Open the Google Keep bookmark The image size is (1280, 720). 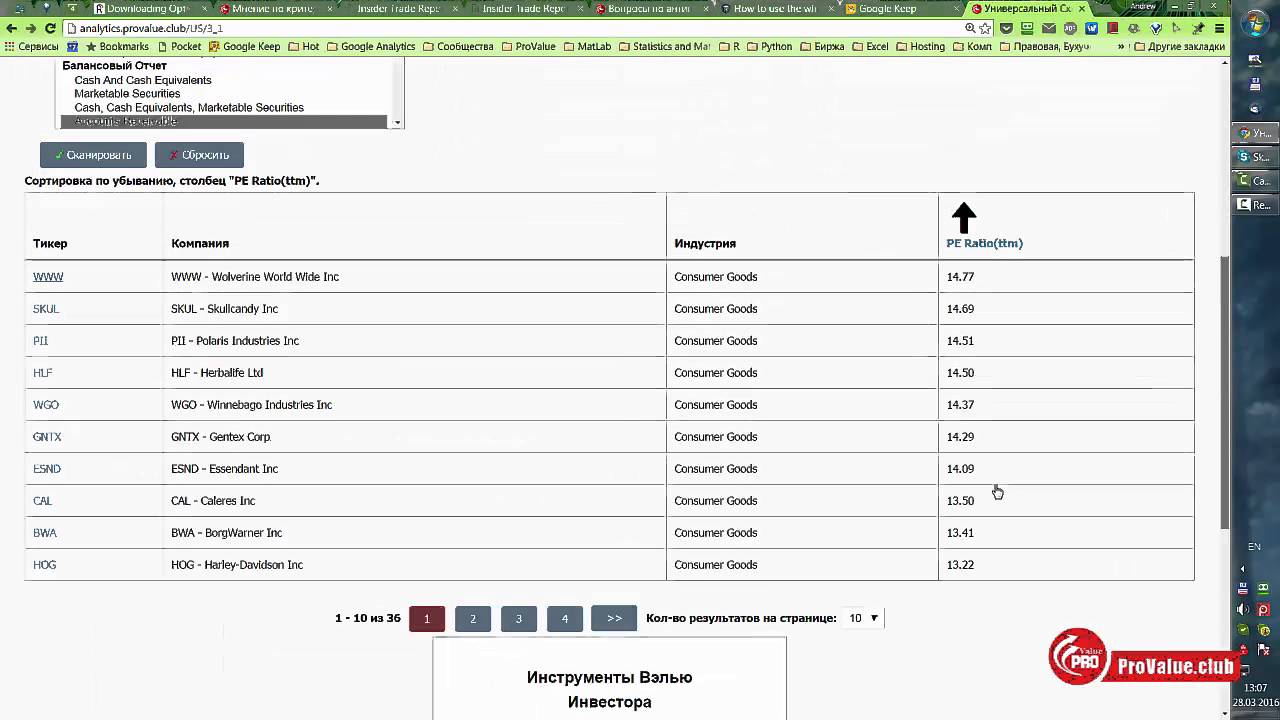244,46
